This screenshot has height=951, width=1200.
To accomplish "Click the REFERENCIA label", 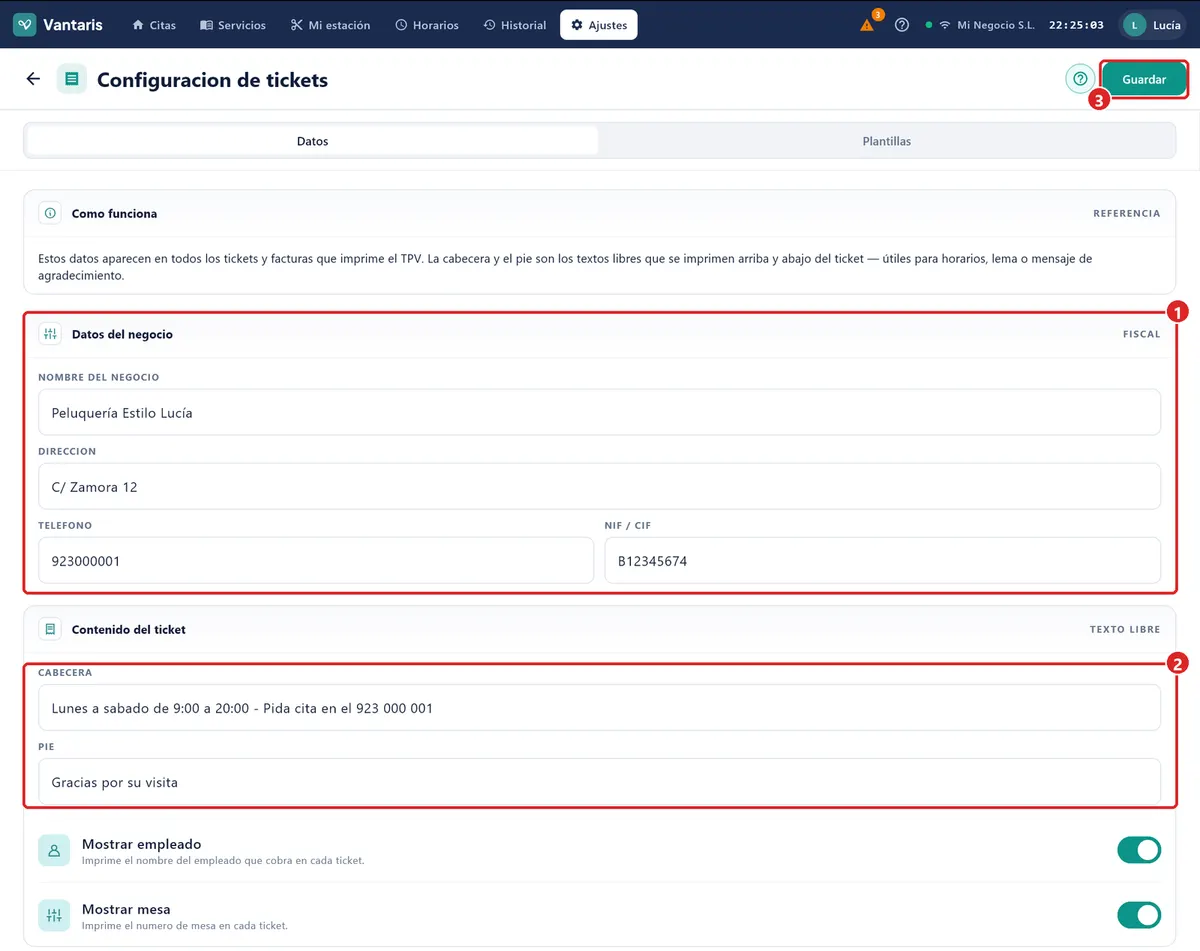I will [x=1127, y=213].
